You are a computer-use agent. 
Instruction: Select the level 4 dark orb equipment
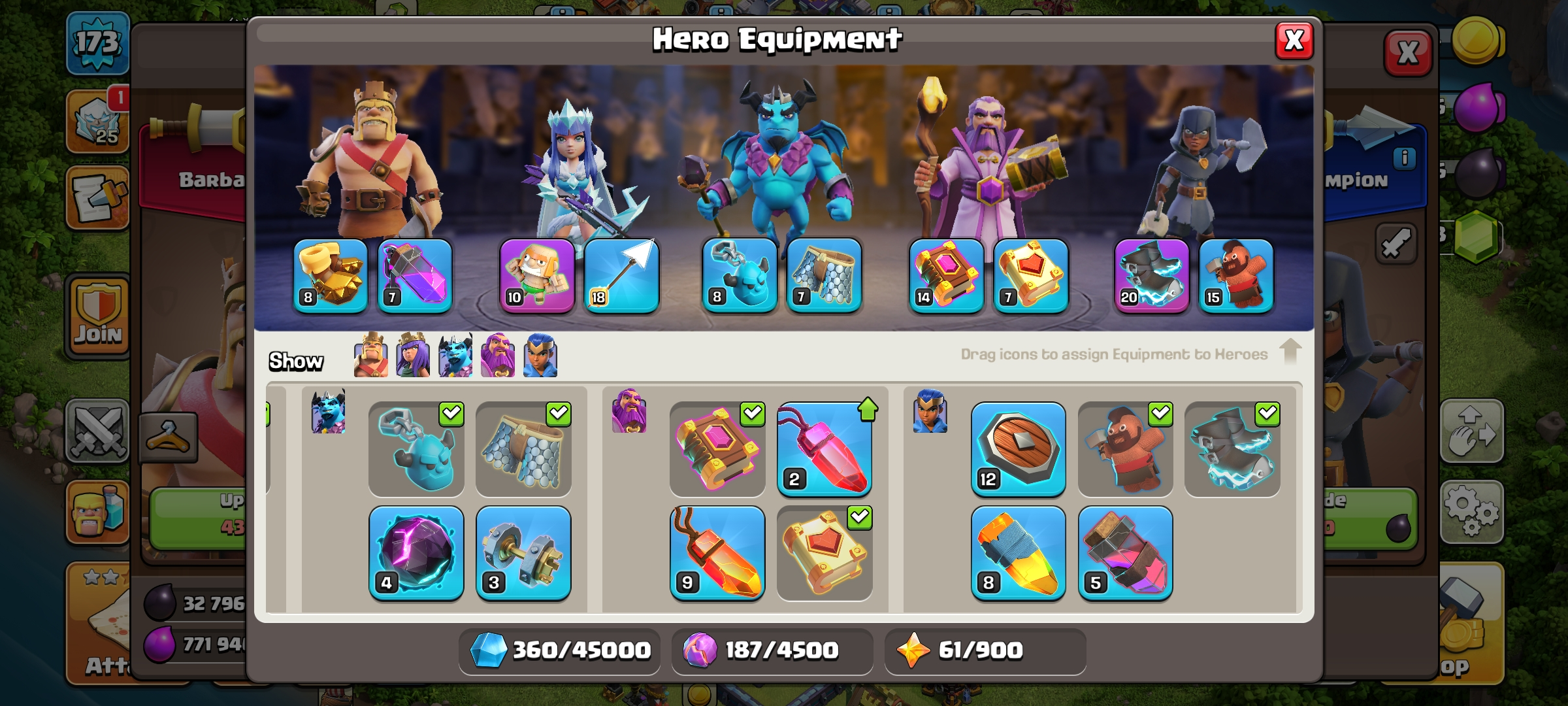point(416,553)
